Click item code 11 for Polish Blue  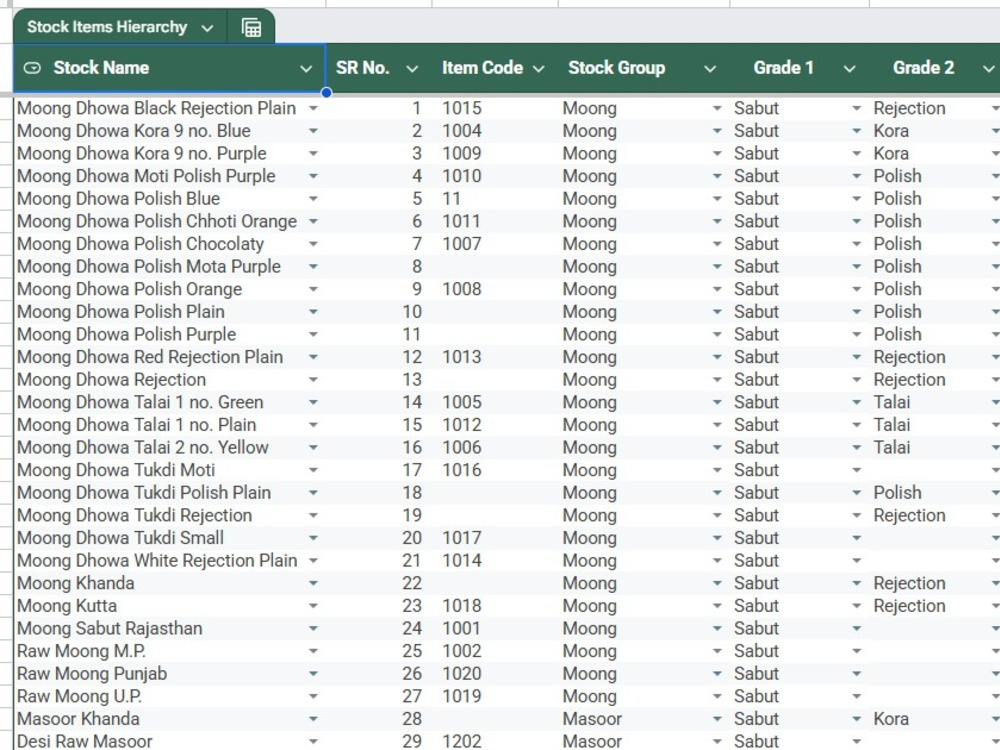(x=452, y=199)
